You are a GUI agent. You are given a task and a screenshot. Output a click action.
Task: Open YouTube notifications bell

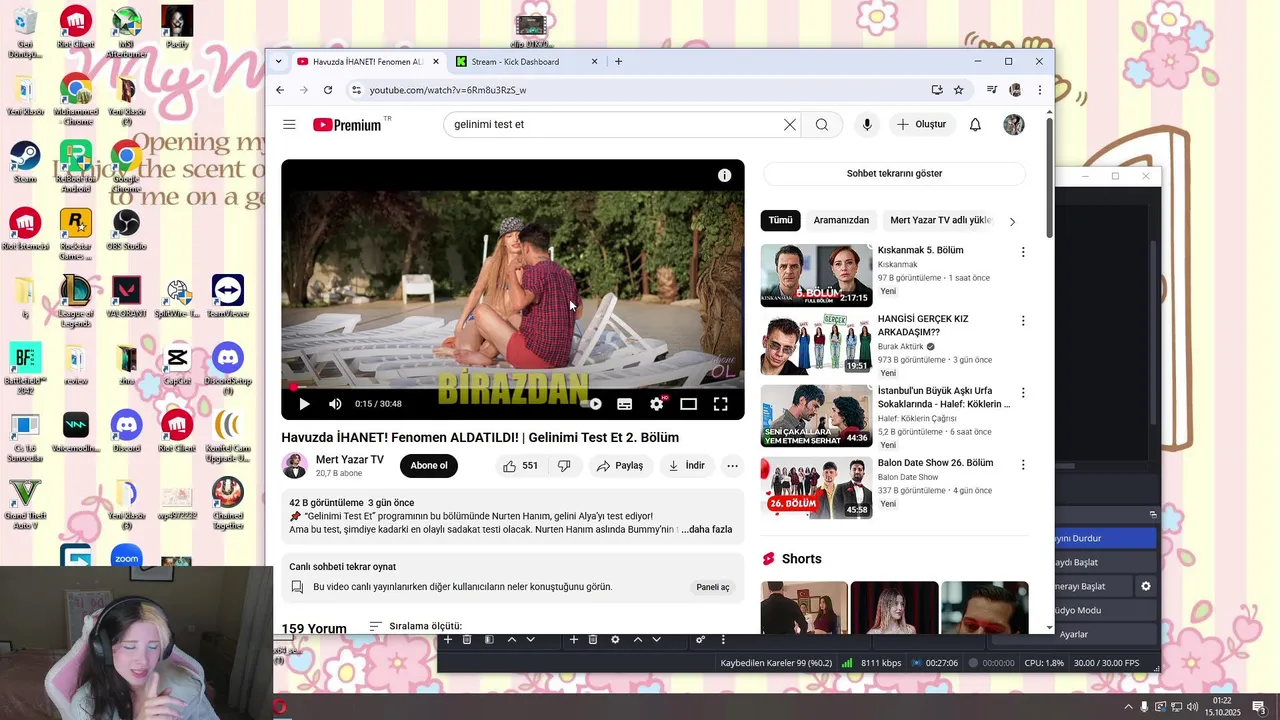point(975,125)
